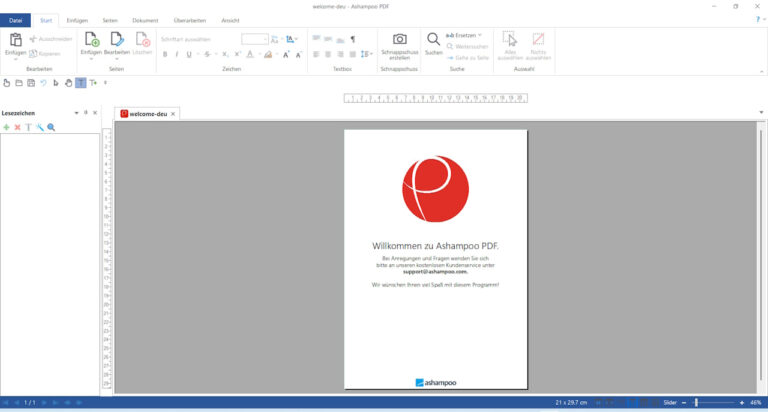Close the welcome-deu document tab

[x=173, y=114]
